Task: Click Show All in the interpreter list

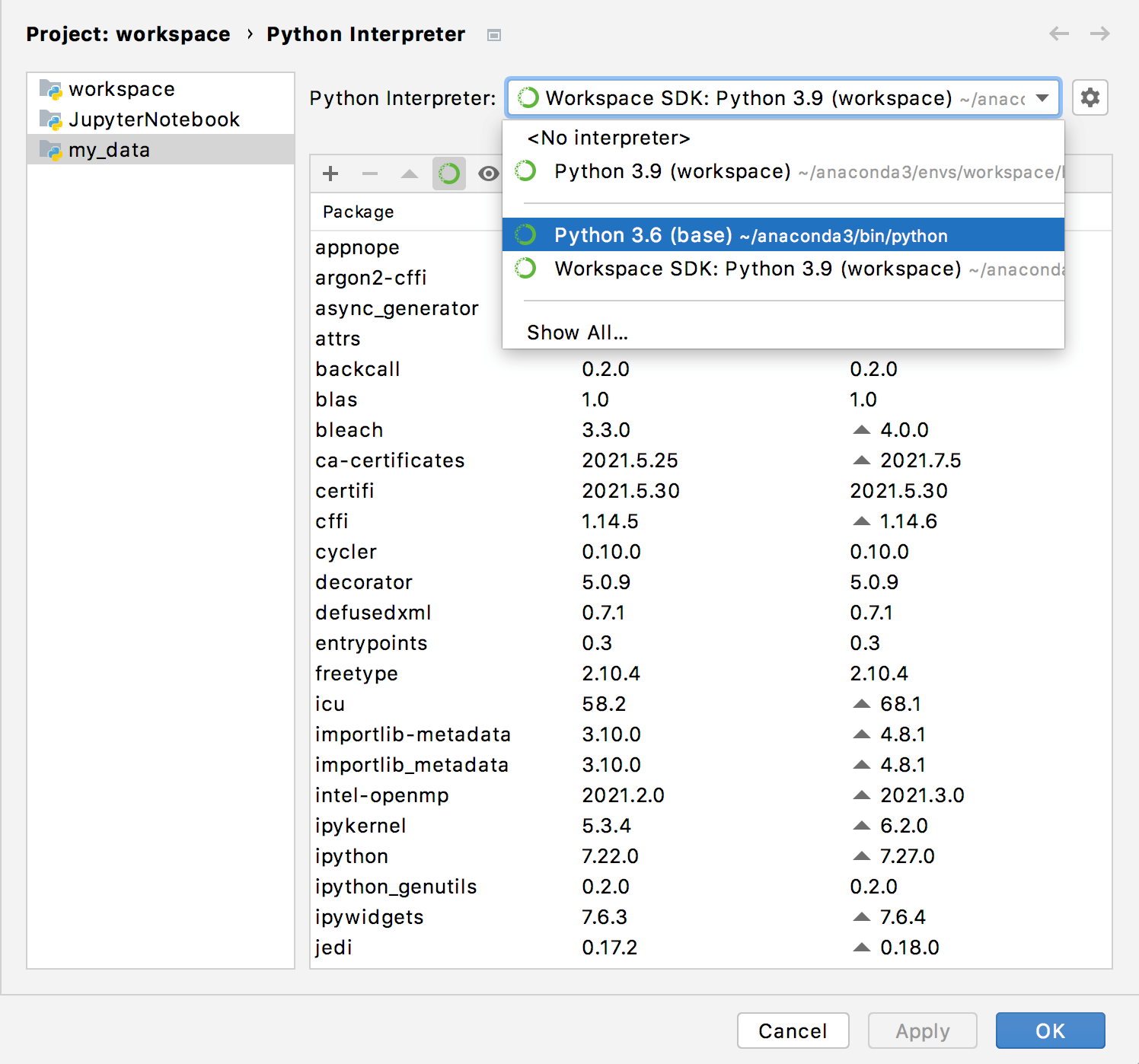Action: (x=577, y=332)
